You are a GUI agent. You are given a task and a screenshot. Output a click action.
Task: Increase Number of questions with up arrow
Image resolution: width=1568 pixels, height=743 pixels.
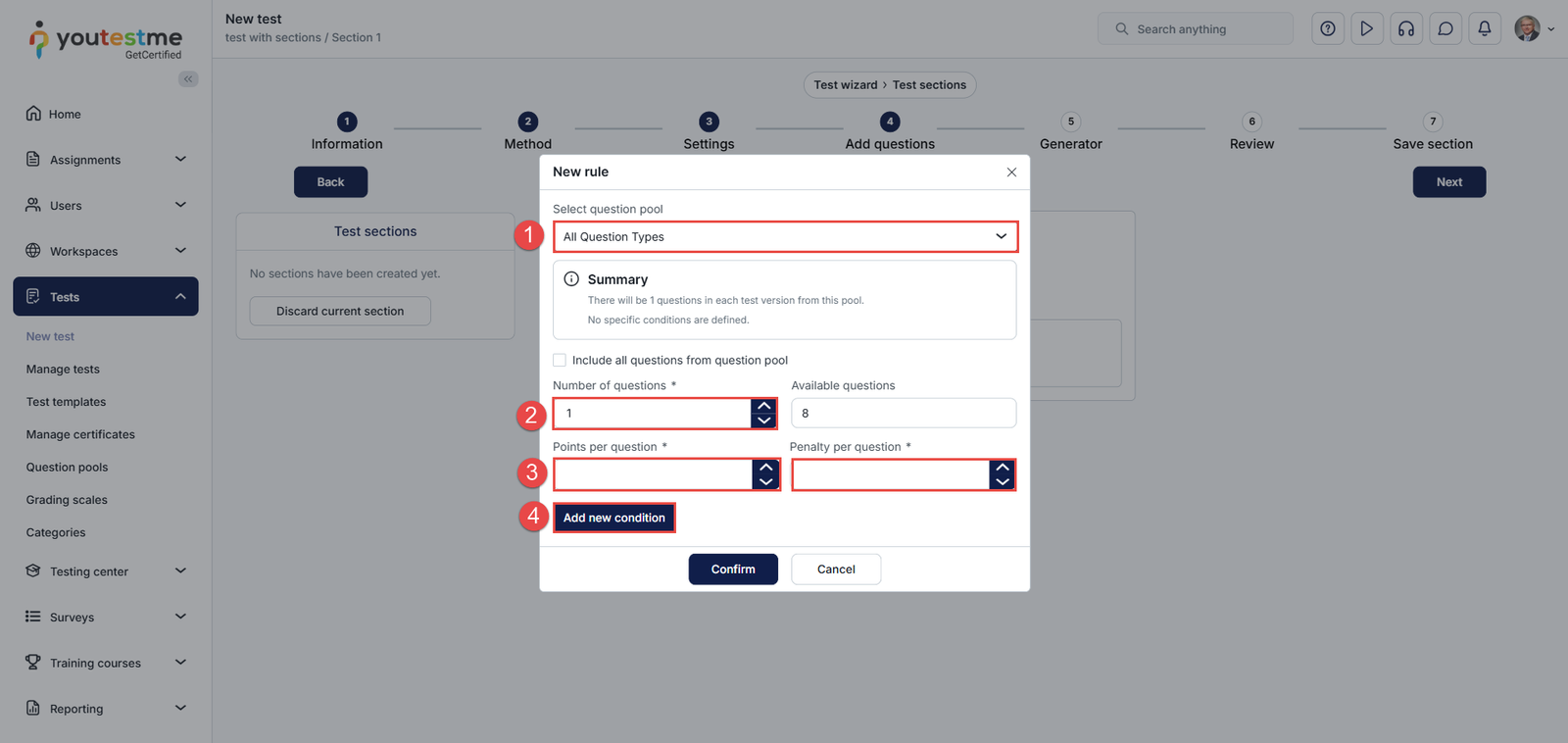[764, 407]
